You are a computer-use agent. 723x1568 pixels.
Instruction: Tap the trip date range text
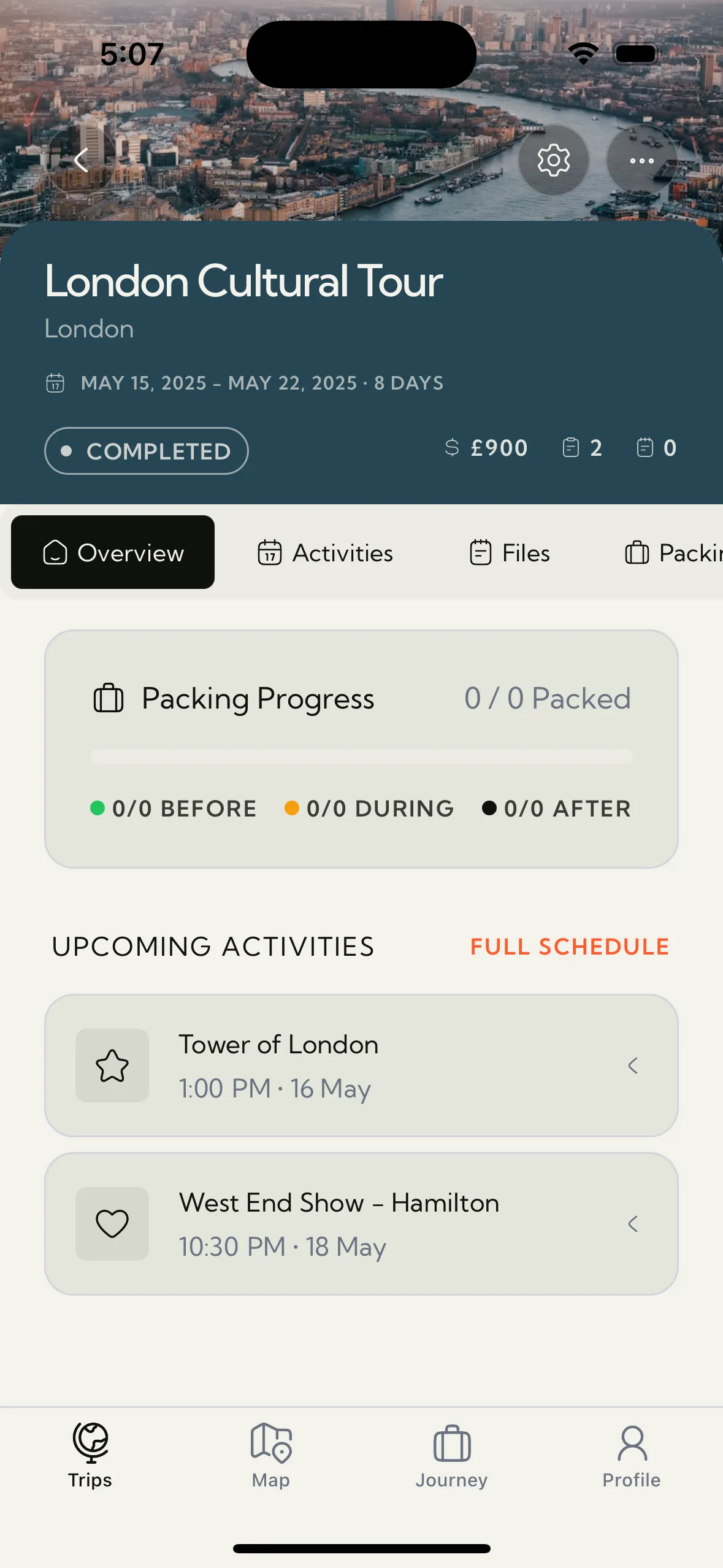(x=262, y=383)
